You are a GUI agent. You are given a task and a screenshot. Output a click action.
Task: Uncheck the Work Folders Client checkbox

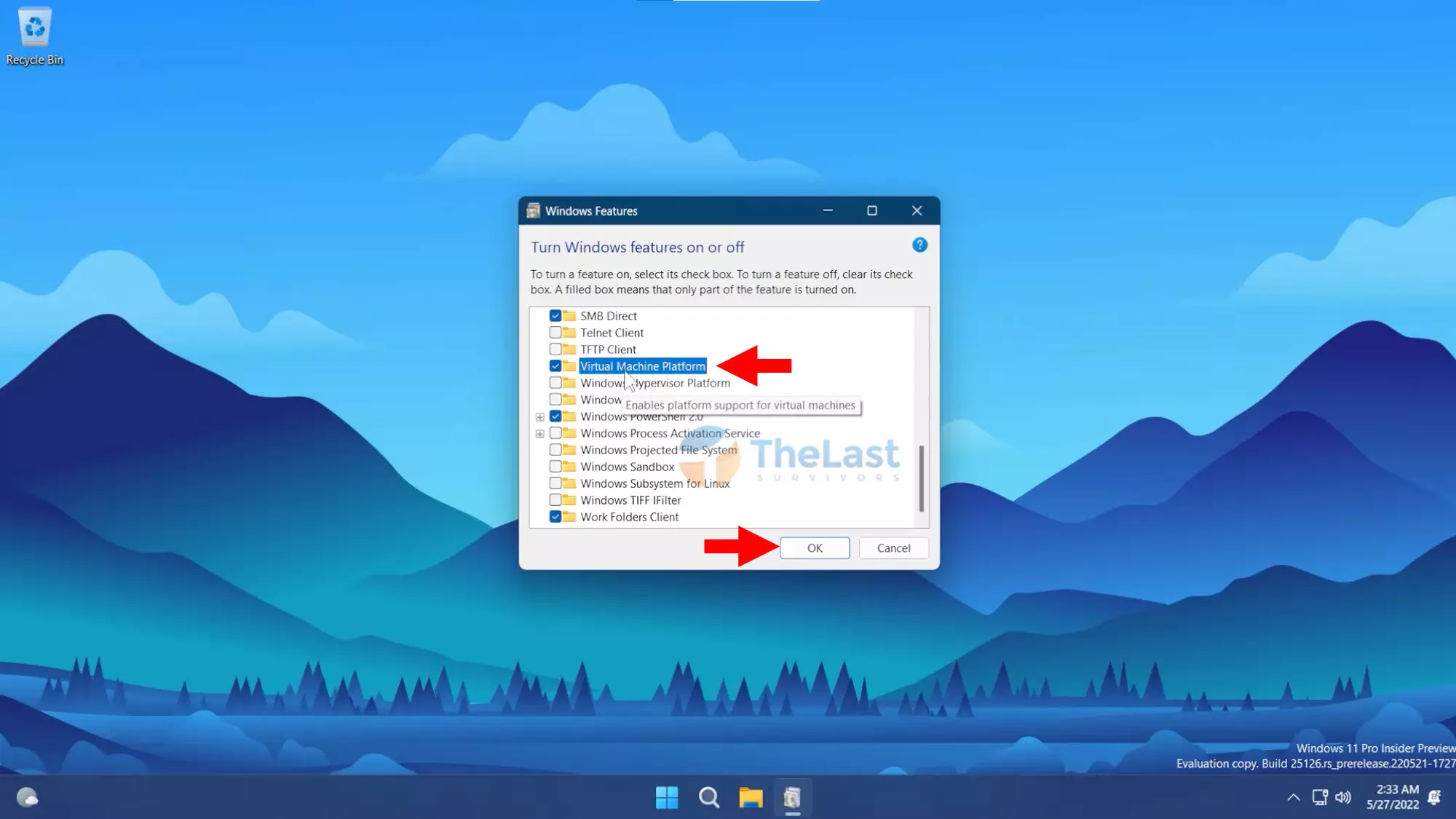555,517
